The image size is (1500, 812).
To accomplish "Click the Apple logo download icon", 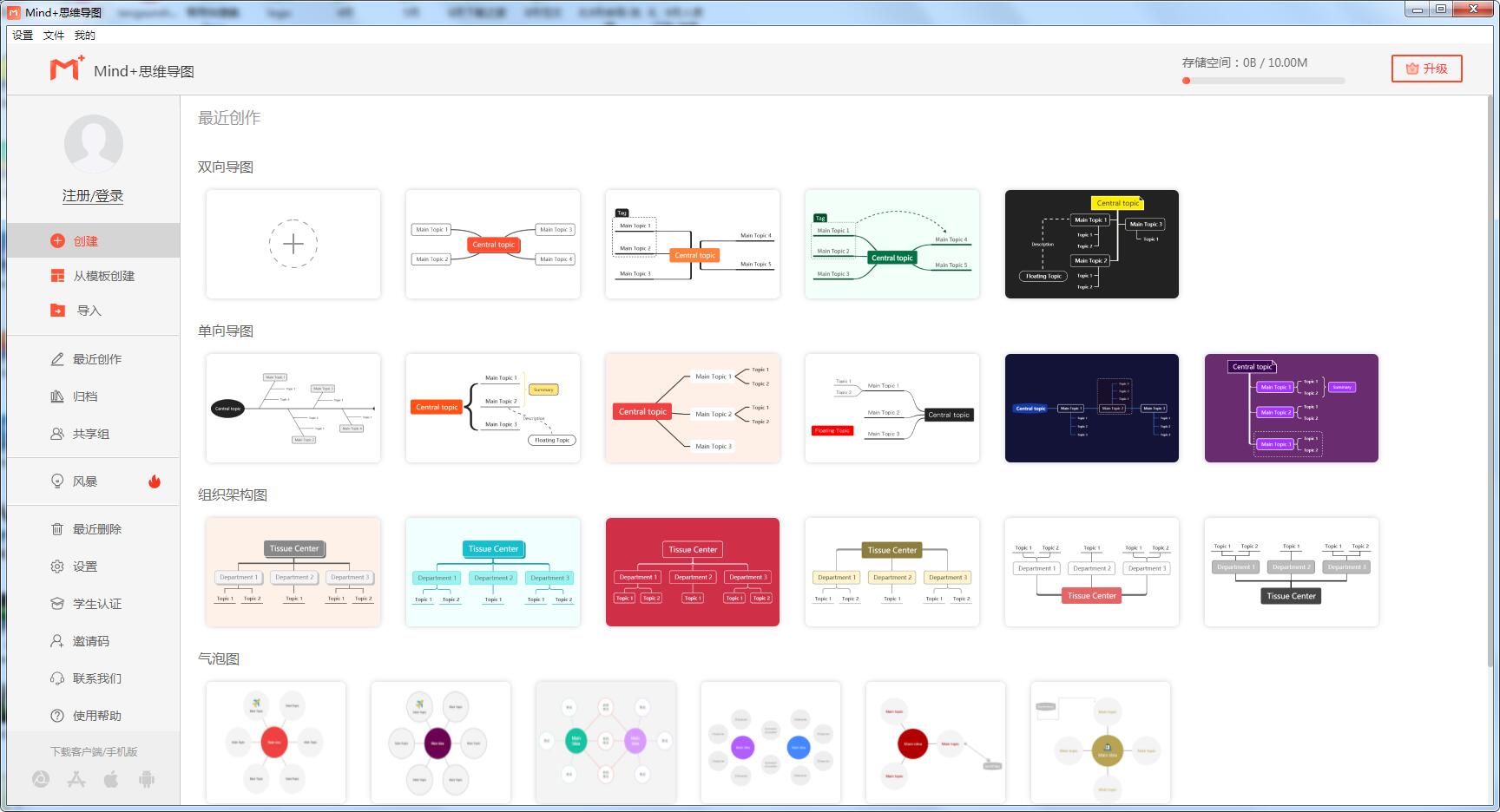I will point(111,779).
